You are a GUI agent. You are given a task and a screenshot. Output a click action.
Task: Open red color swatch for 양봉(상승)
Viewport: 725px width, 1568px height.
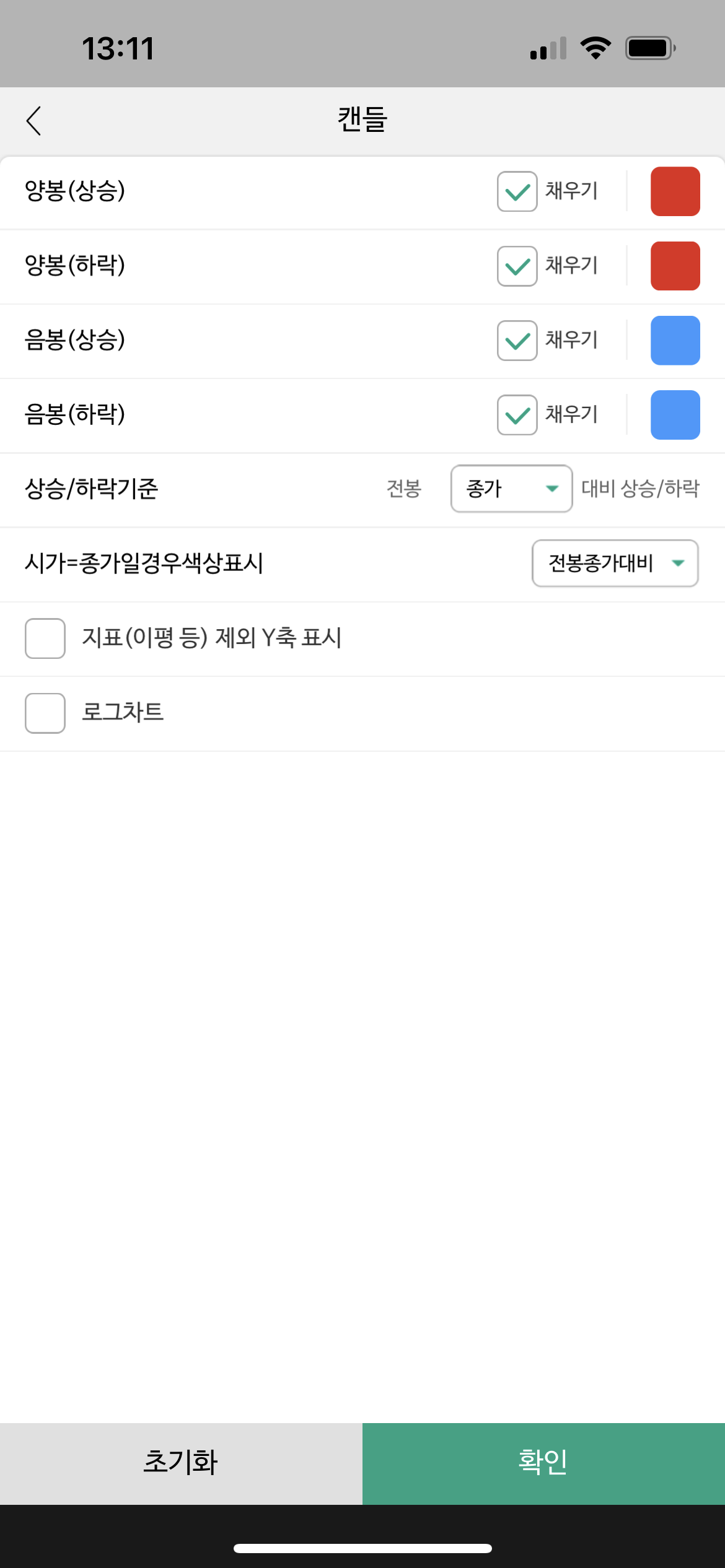(x=675, y=191)
